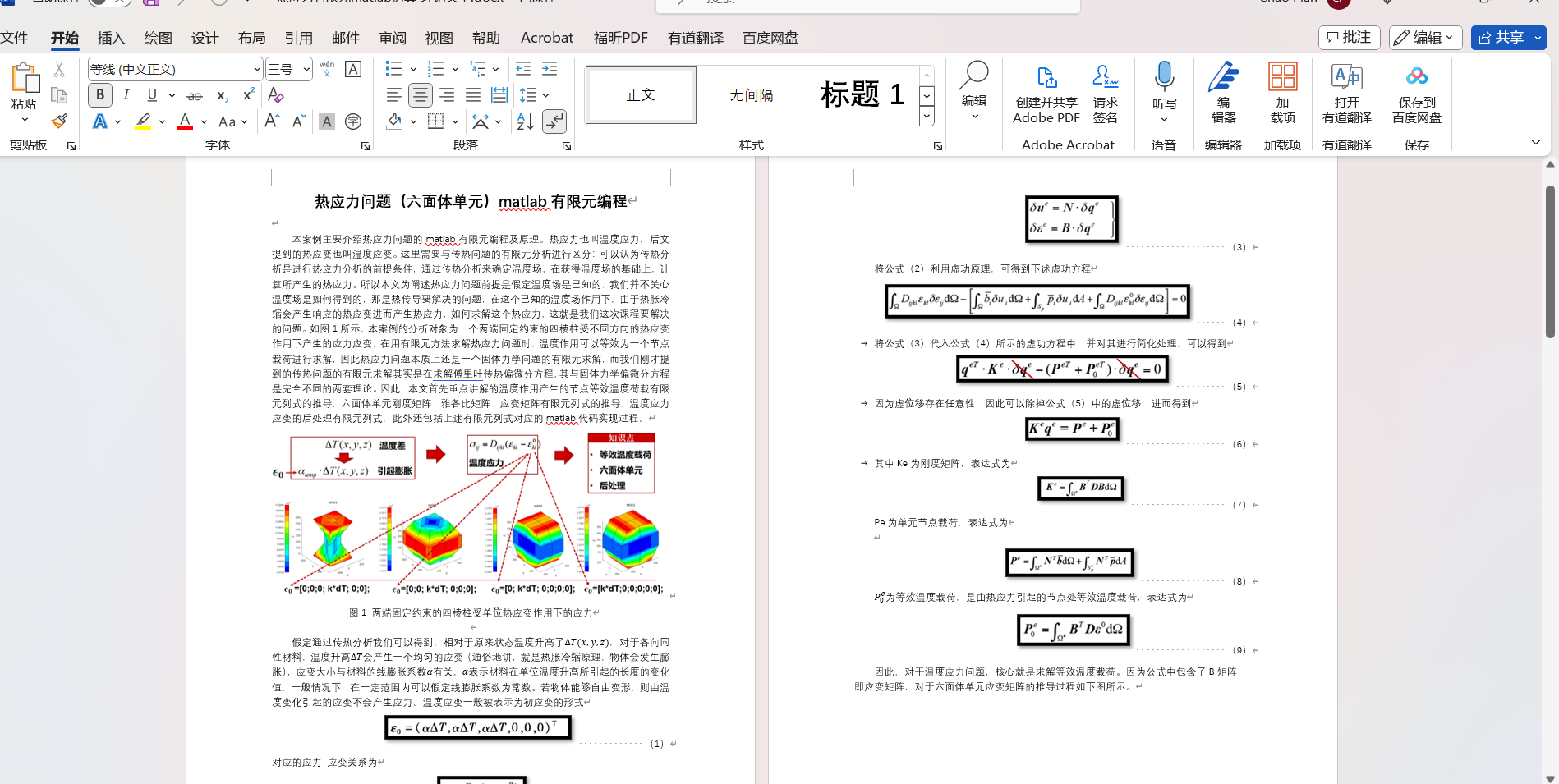Viewport: 1559px width, 784px height.
Task: Click the Format Painter brush icon
Action: click(x=59, y=121)
